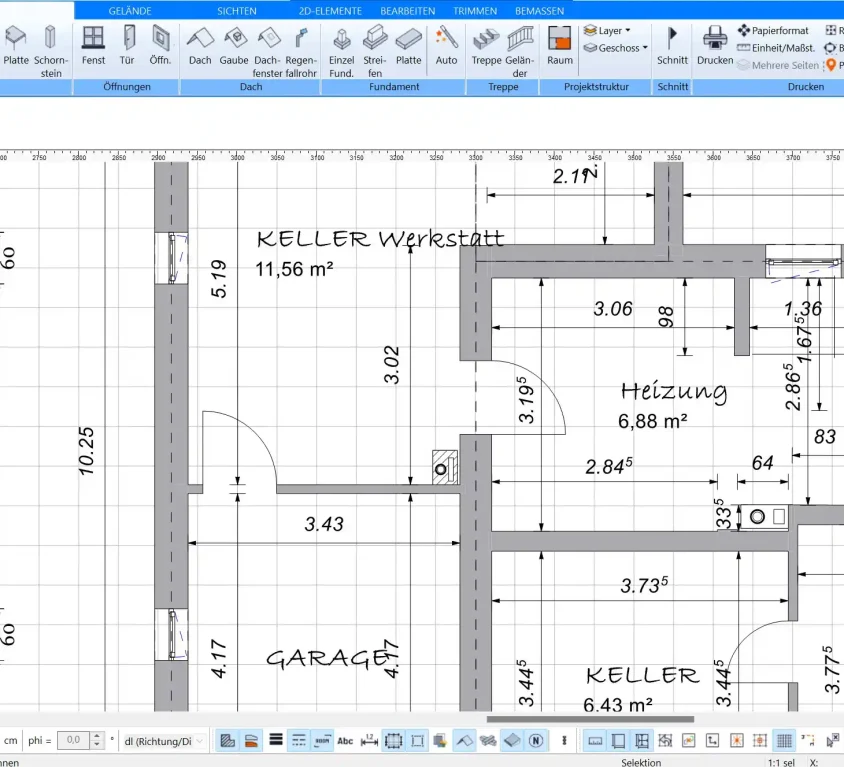844x767 pixels.
Task: Click the Schnitt section flag tool
Action: tap(672, 46)
